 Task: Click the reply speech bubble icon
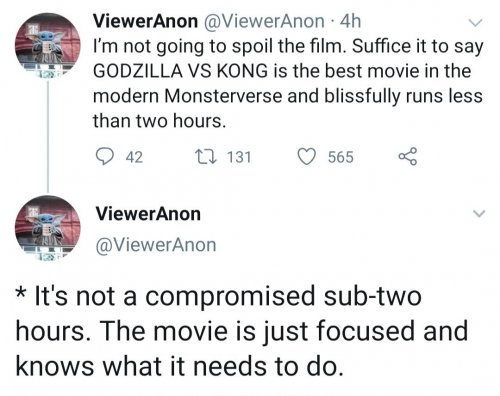tap(104, 157)
